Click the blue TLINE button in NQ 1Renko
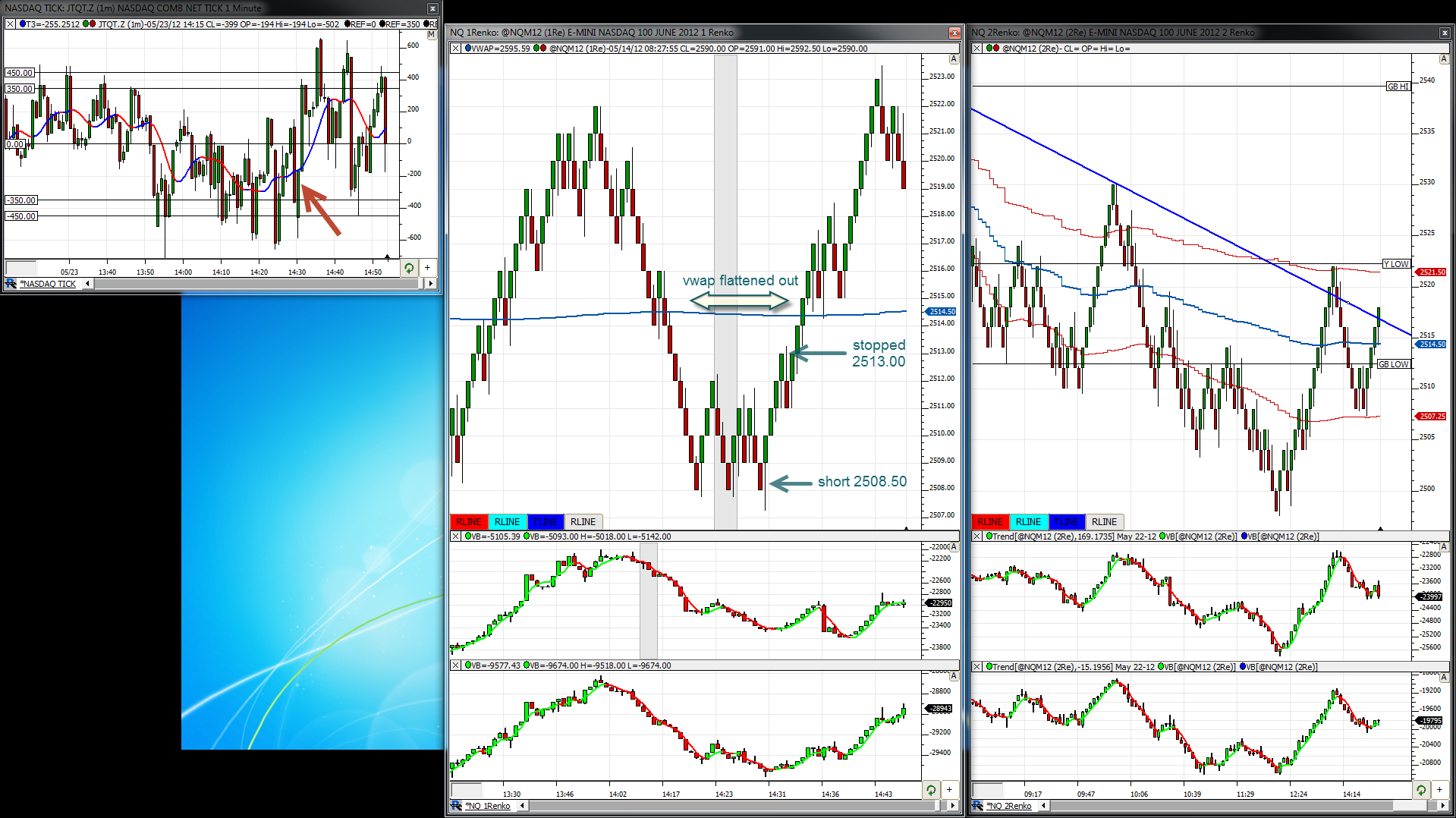Image resolution: width=1456 pixels, height=818 pixels. click(x=546, y=522)
